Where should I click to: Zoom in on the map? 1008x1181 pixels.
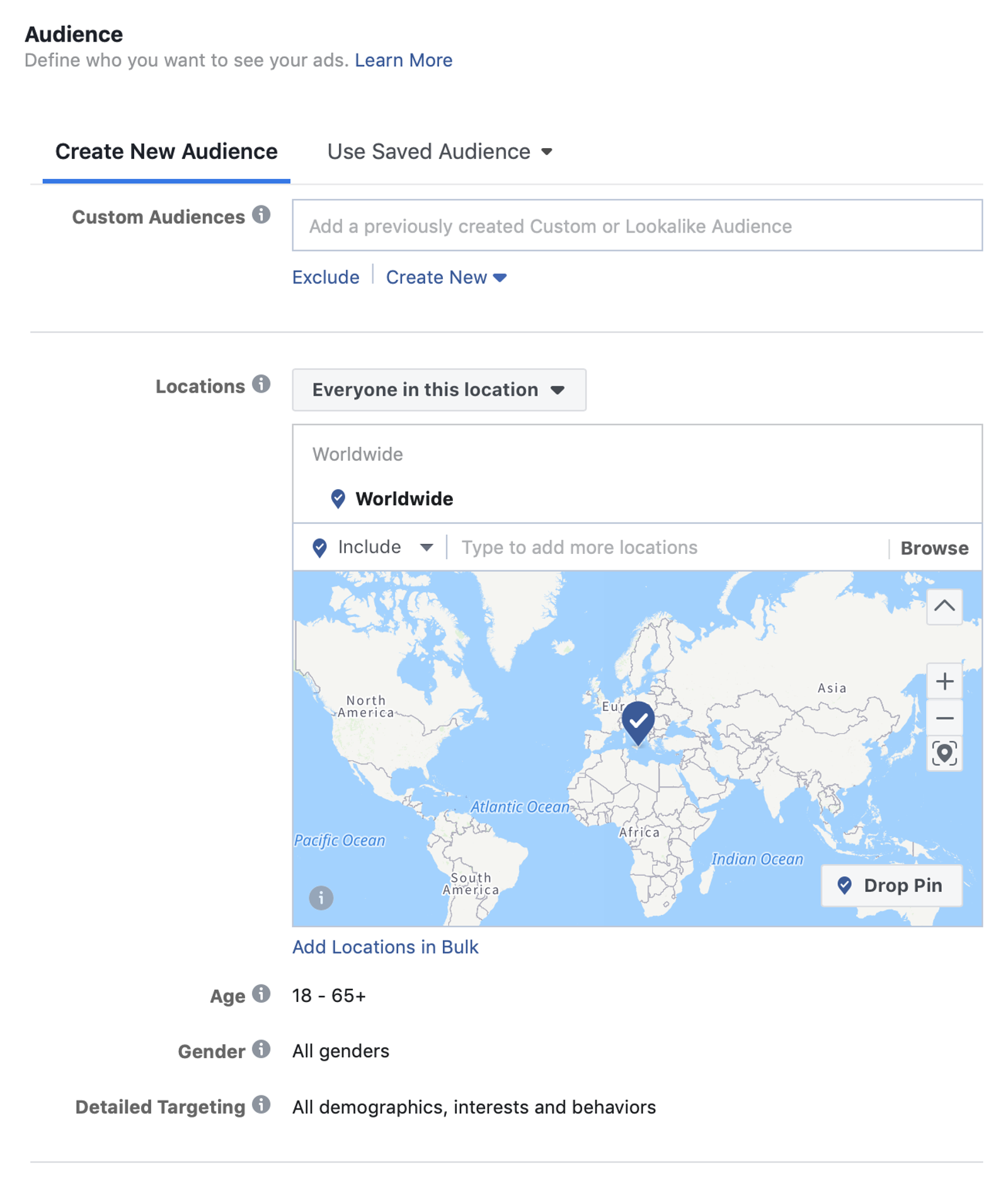(x=944, y=681)
